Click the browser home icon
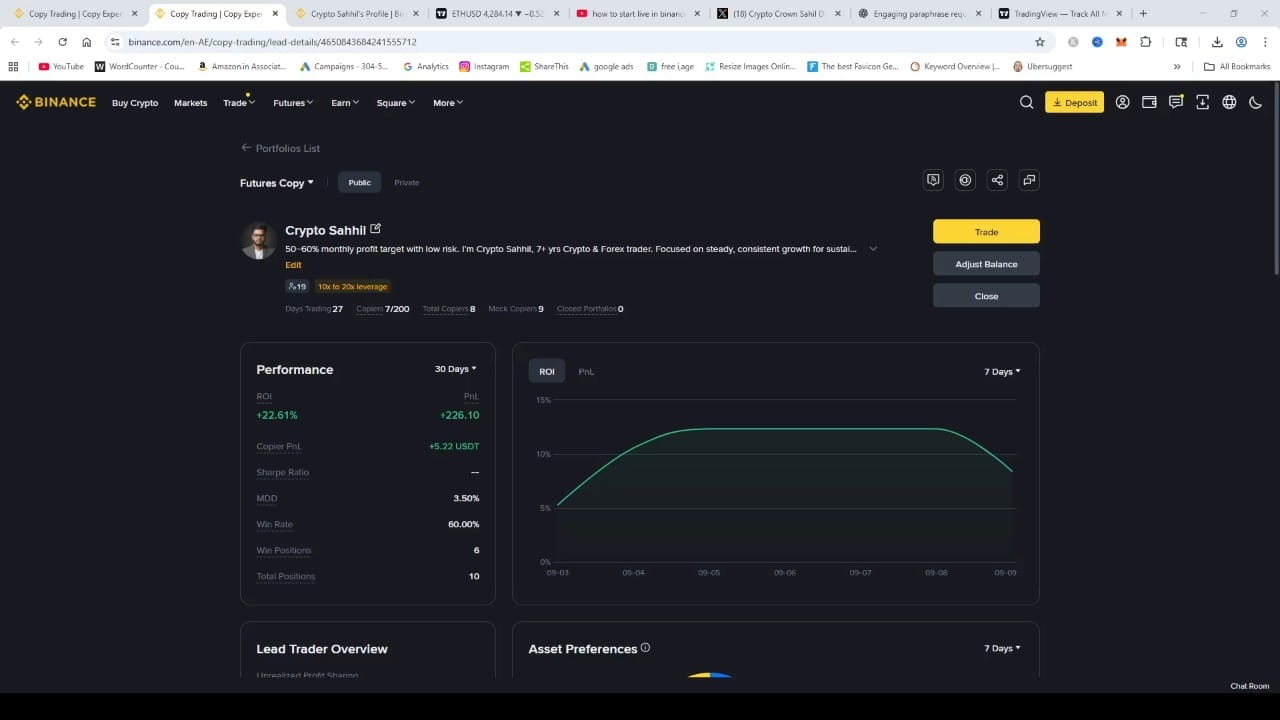Viewport: 1280px width, 720px height. (87, 42)
